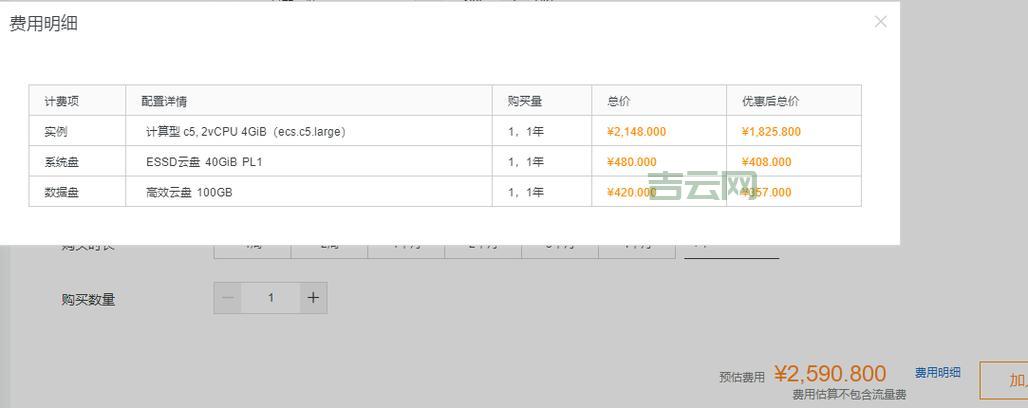Viewport: 1028px width, 408px height.
Task: Click the 高效云盘 100GB configuration detail
Action: (189, 192)
